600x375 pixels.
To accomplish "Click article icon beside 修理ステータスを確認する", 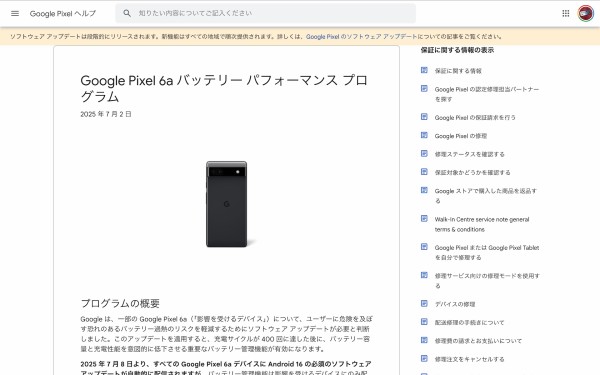I will [x=424, y=153].
